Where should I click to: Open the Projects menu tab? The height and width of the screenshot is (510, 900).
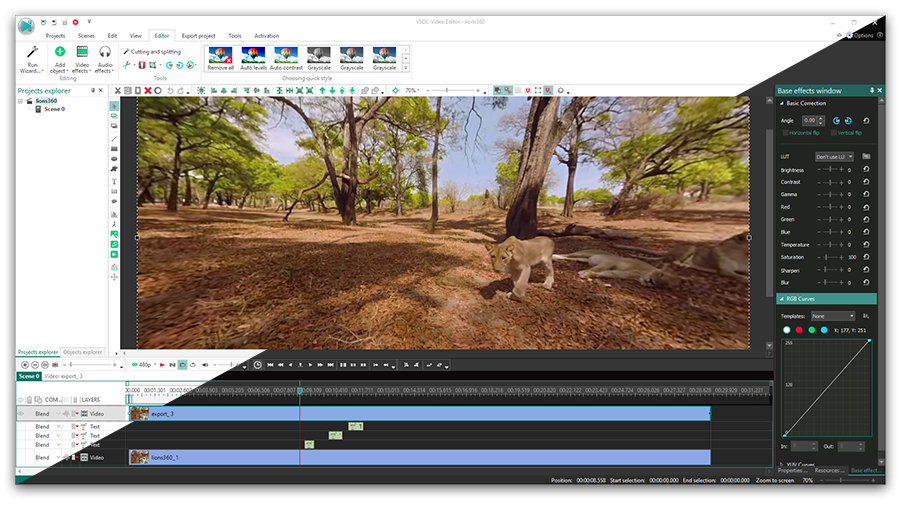point(56,36)
